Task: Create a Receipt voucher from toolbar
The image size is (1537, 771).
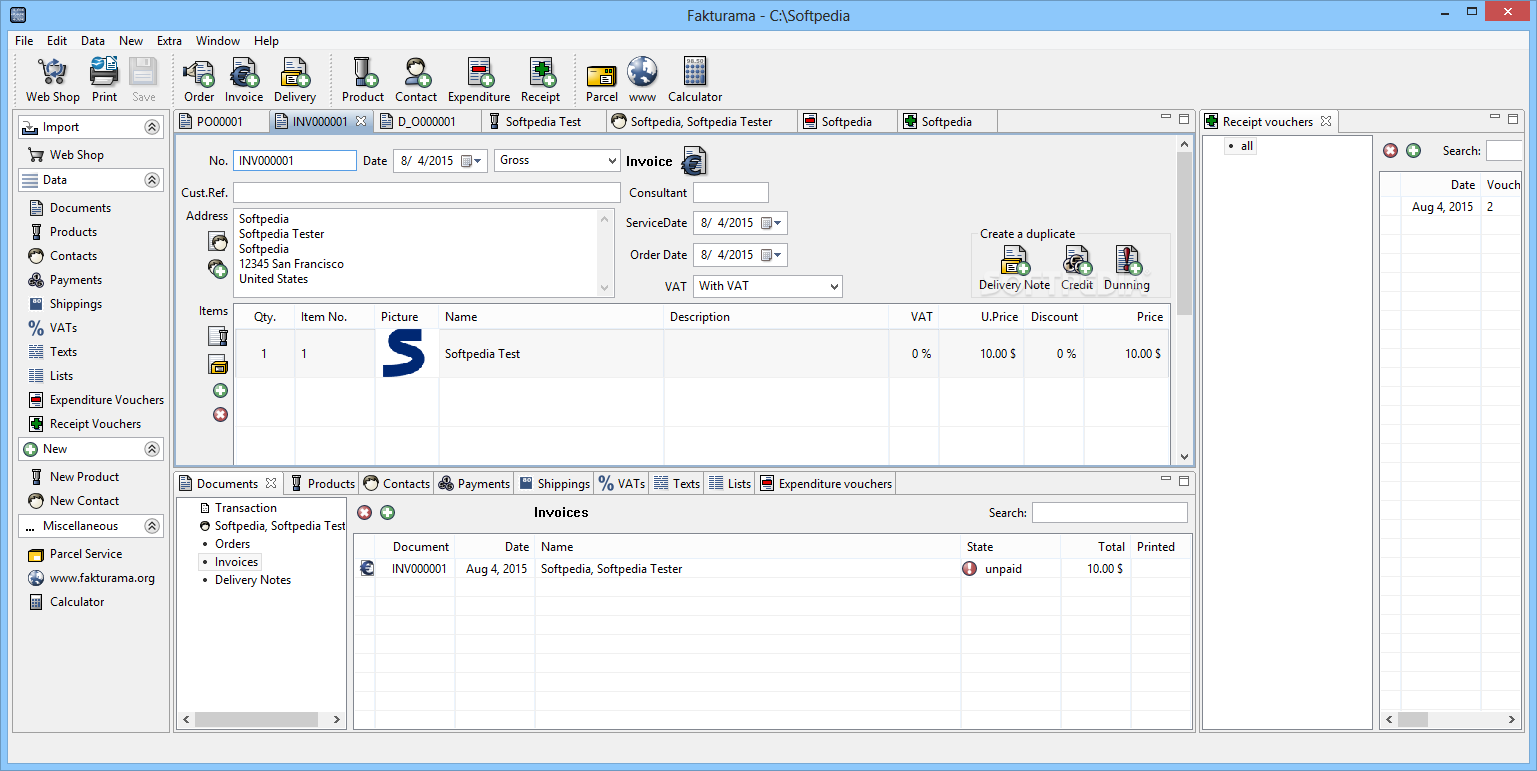Action: [540, 80]
